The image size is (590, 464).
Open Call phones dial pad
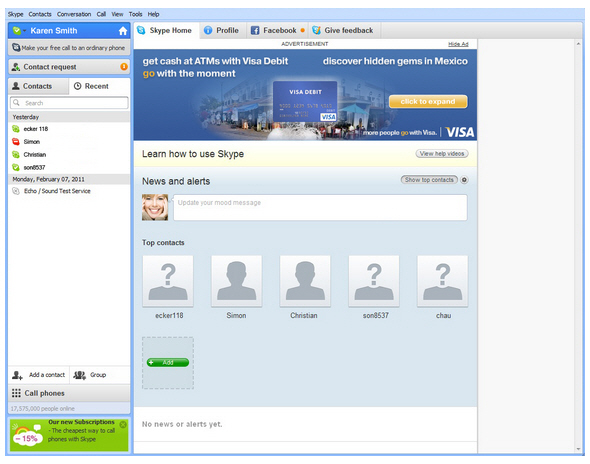coord(69,393)
